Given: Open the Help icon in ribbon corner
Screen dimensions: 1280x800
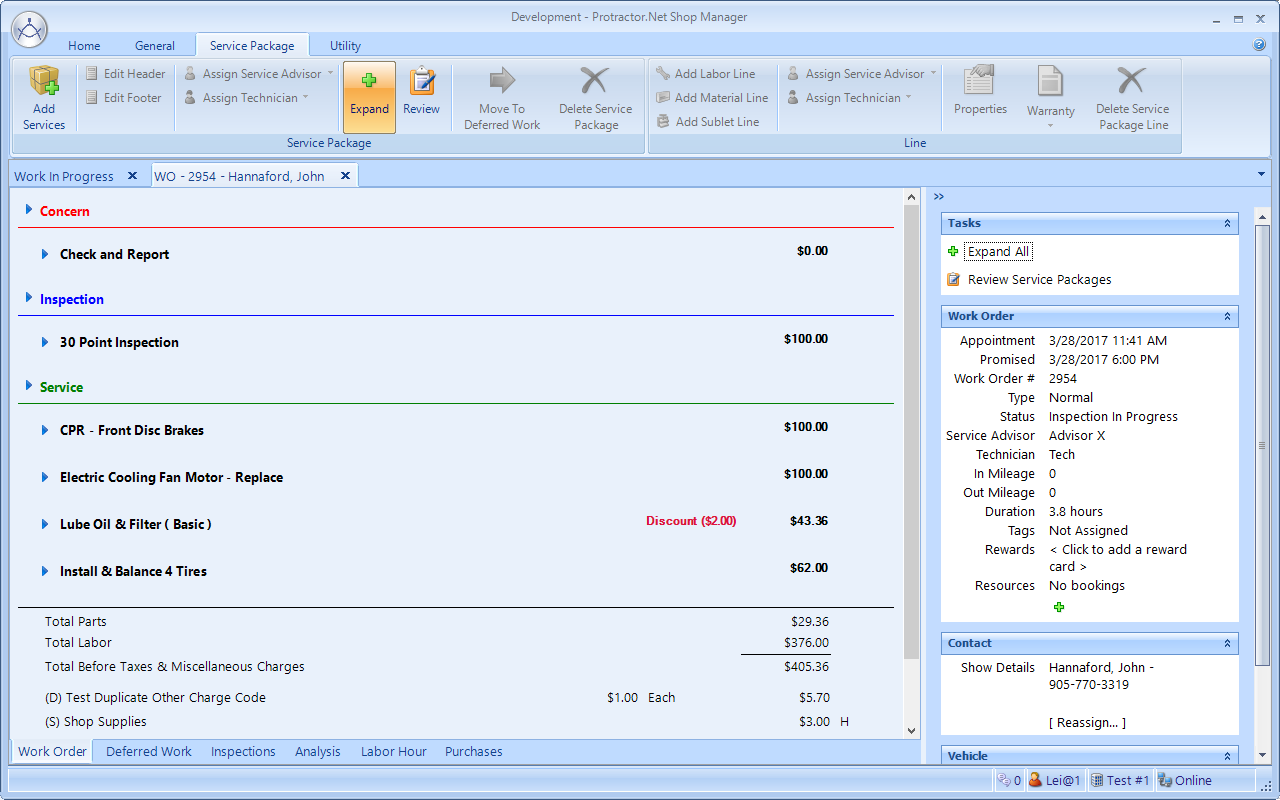Looking at the screenshot, I should [x=1259, y=45].
